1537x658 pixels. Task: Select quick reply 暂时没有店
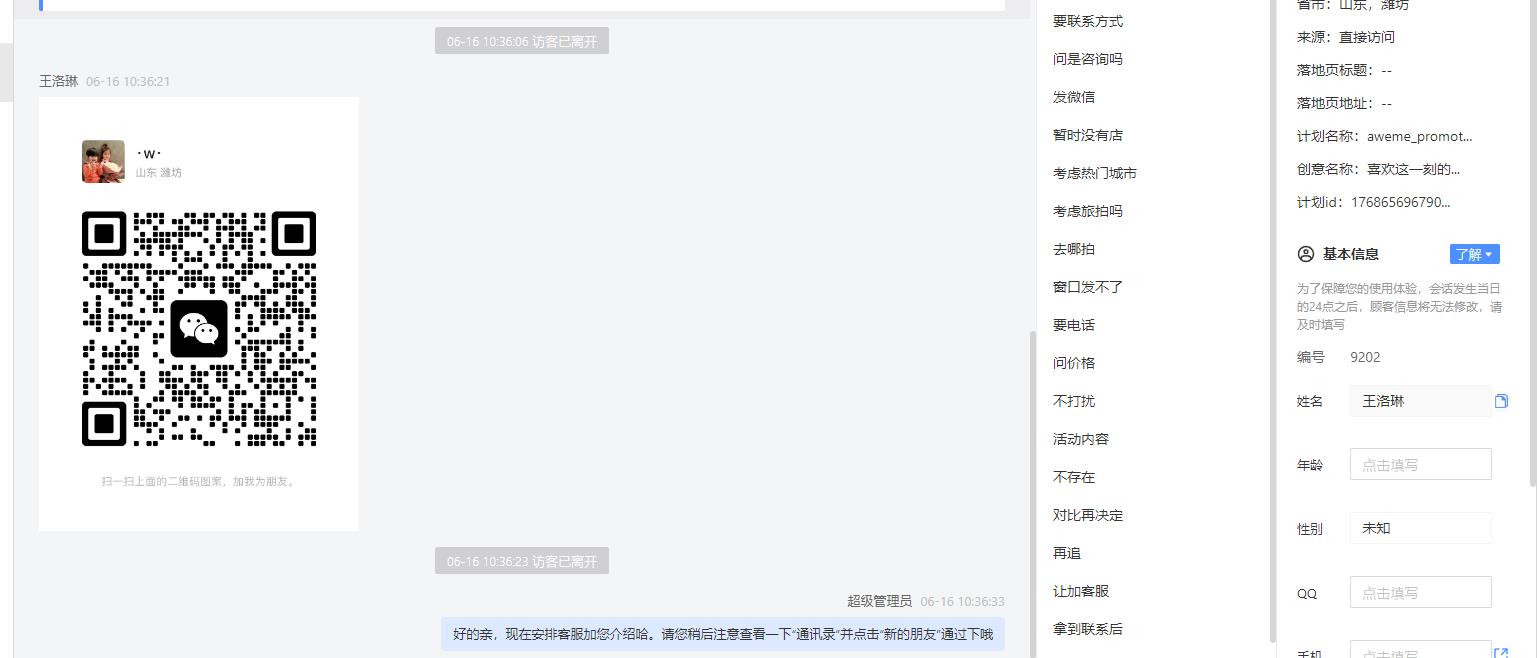[x=1087, y=135]
